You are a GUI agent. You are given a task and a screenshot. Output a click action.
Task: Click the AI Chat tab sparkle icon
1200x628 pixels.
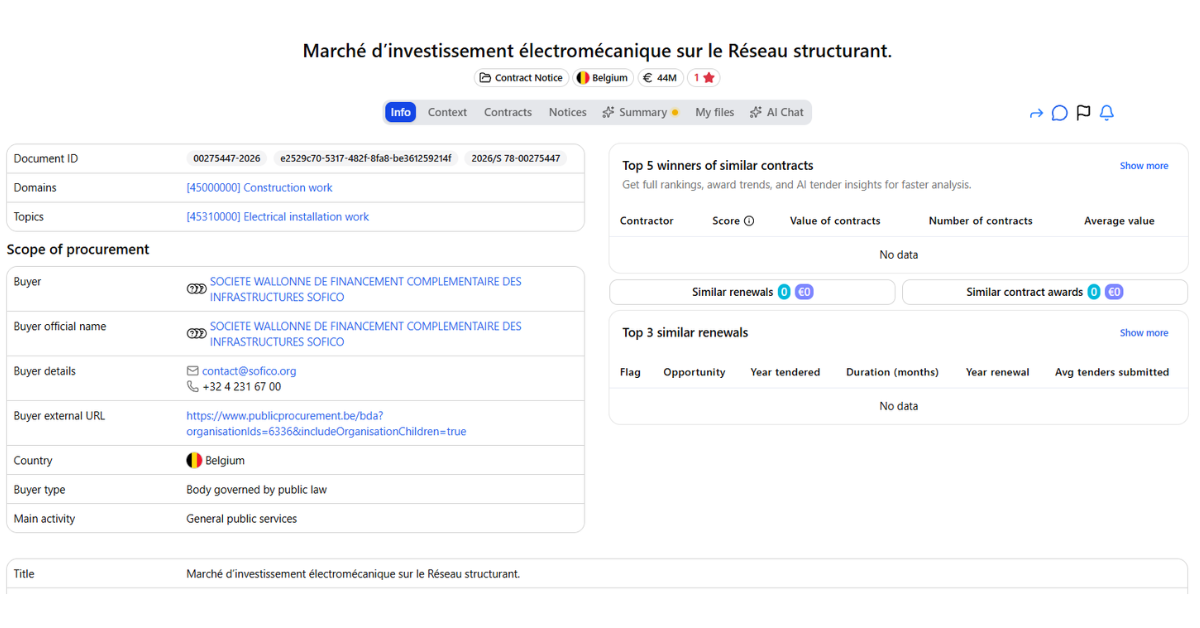[756, 113]
